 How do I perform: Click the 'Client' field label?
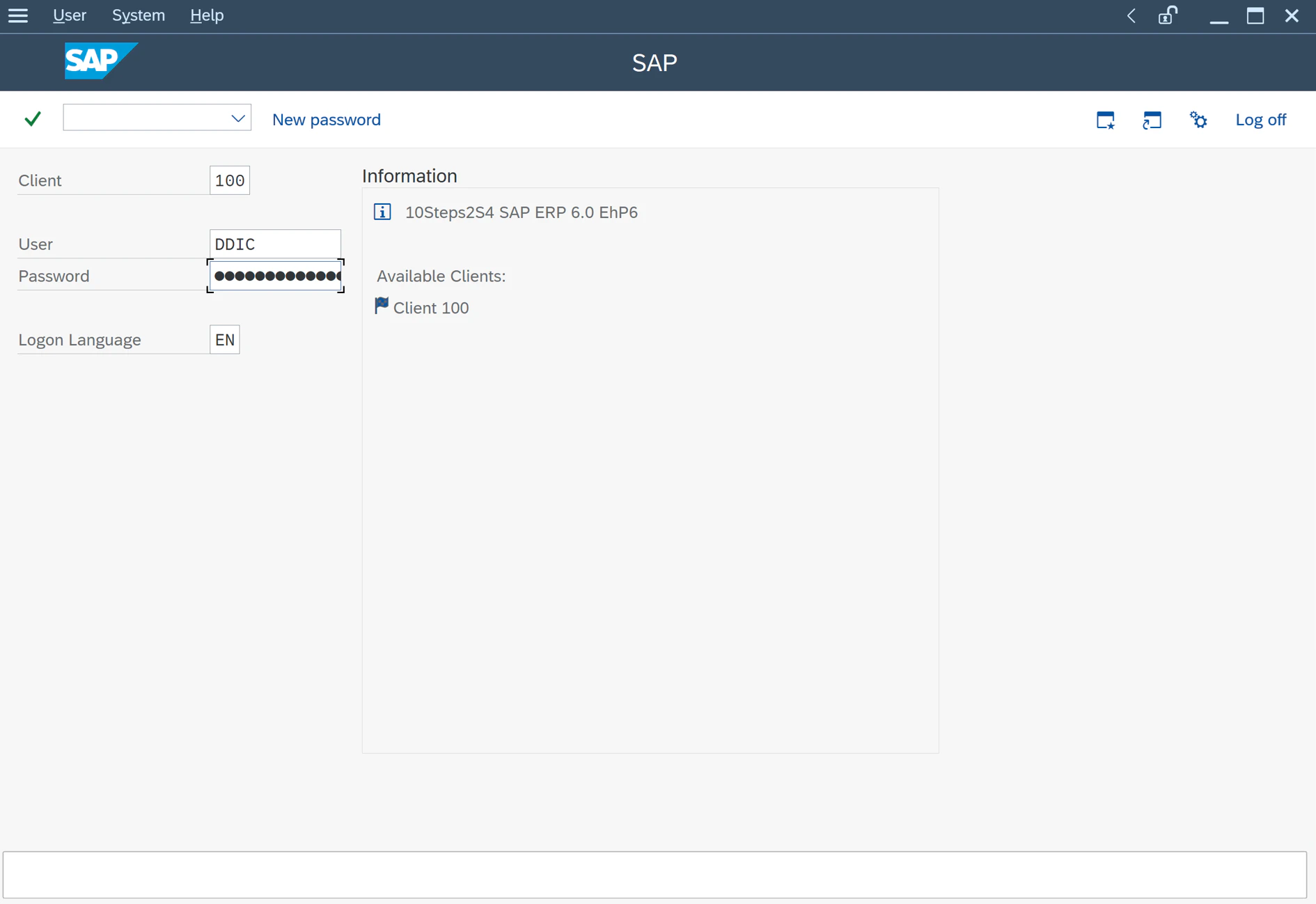[x=40, y=180]
